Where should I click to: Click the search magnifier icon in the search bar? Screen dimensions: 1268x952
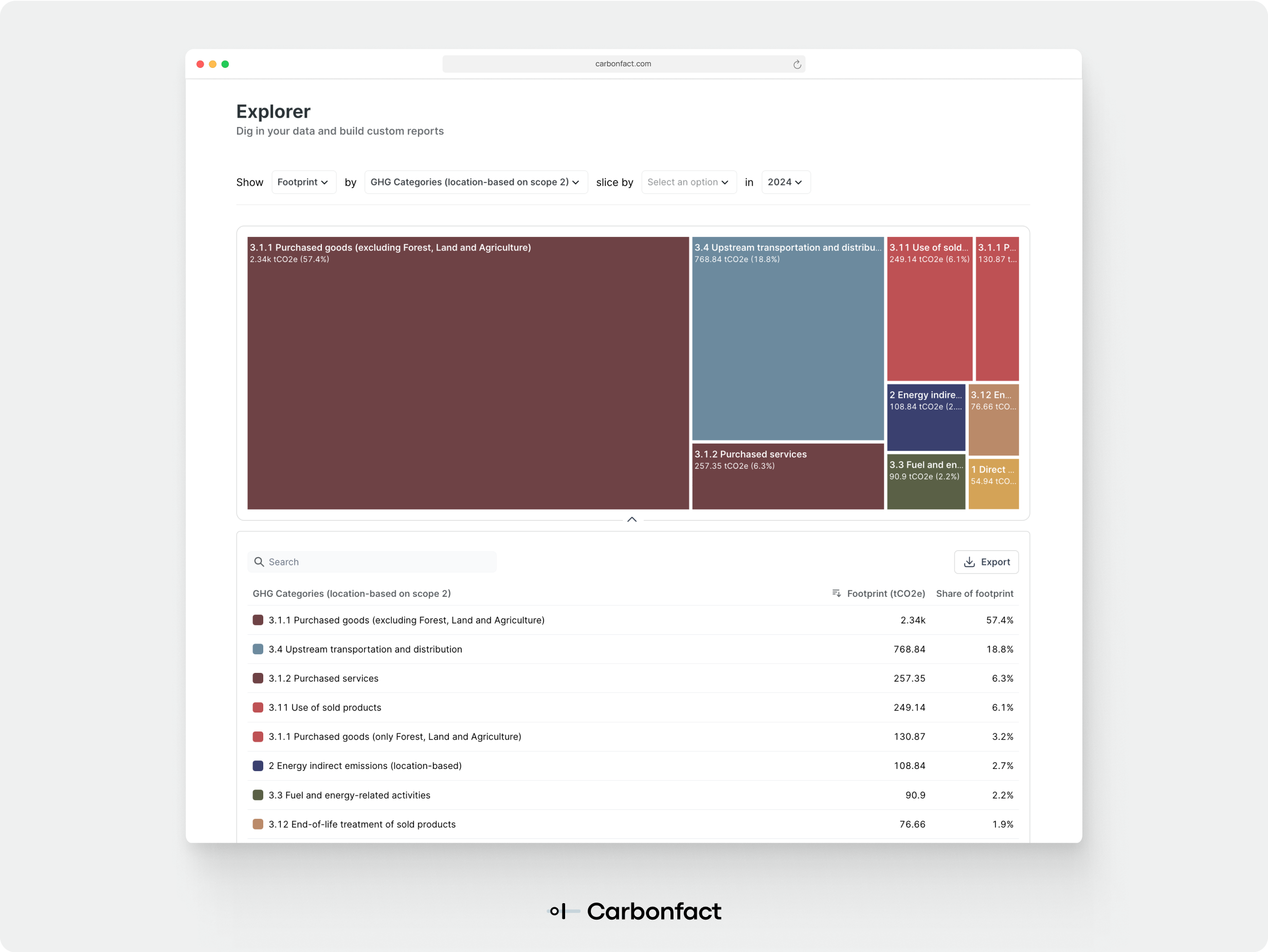259,562
